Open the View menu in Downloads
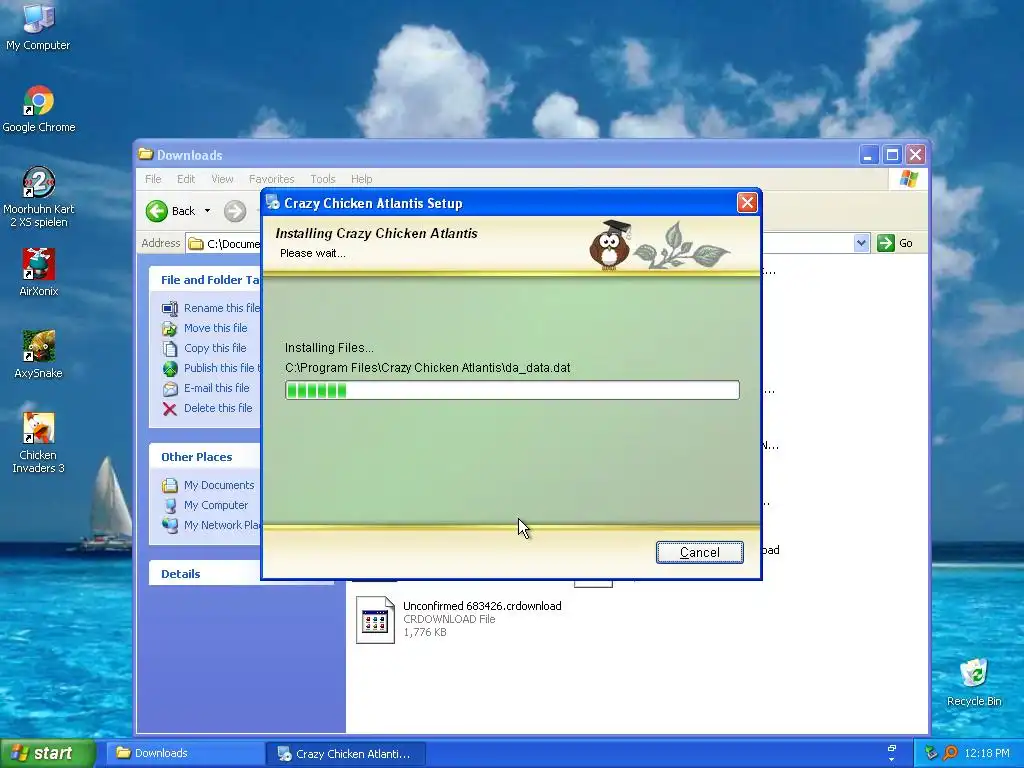The width and height of the screenshot is (1024, 768). pyautogui.click(x=222, y=179)
